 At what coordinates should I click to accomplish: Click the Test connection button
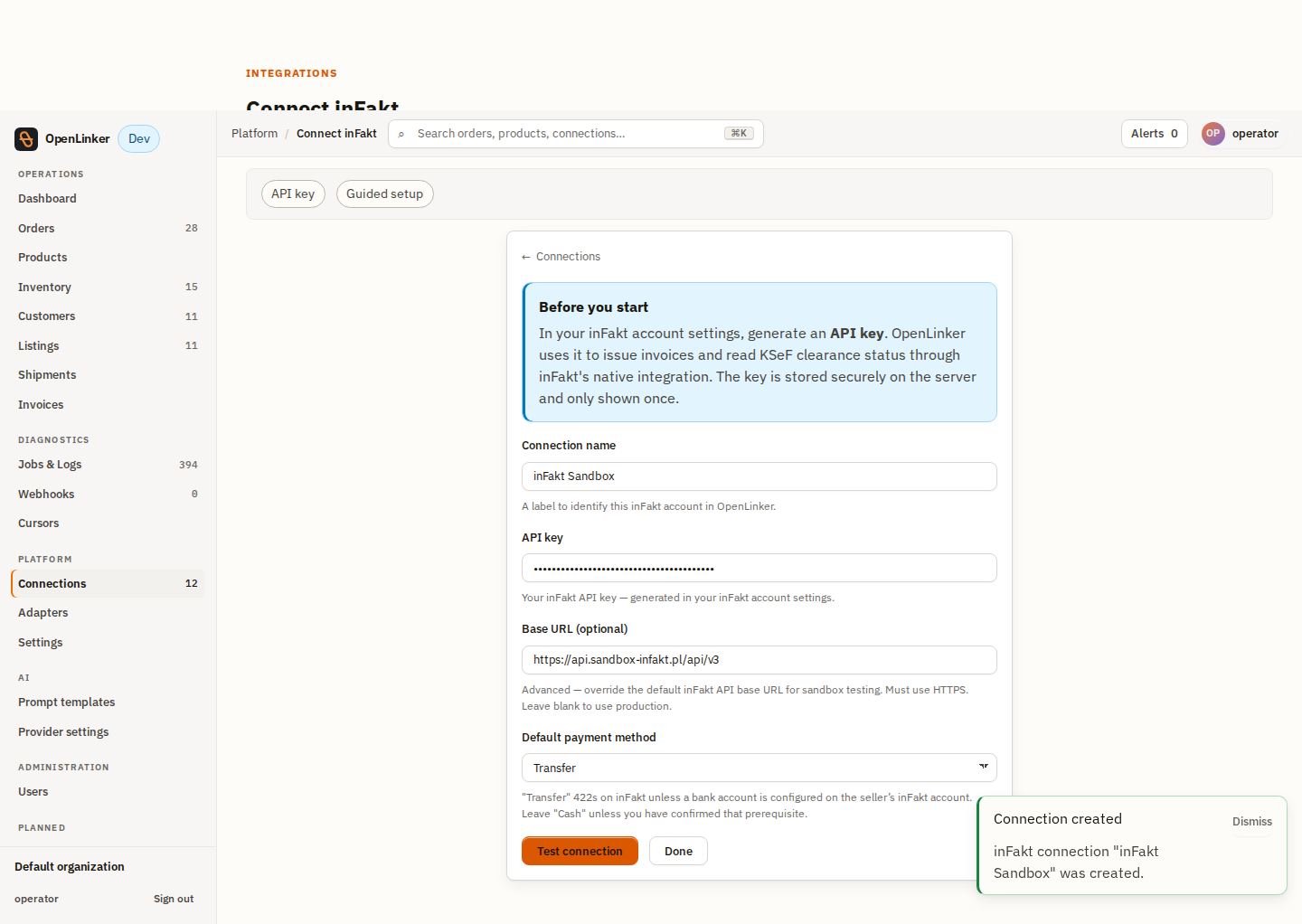(580, 851)
